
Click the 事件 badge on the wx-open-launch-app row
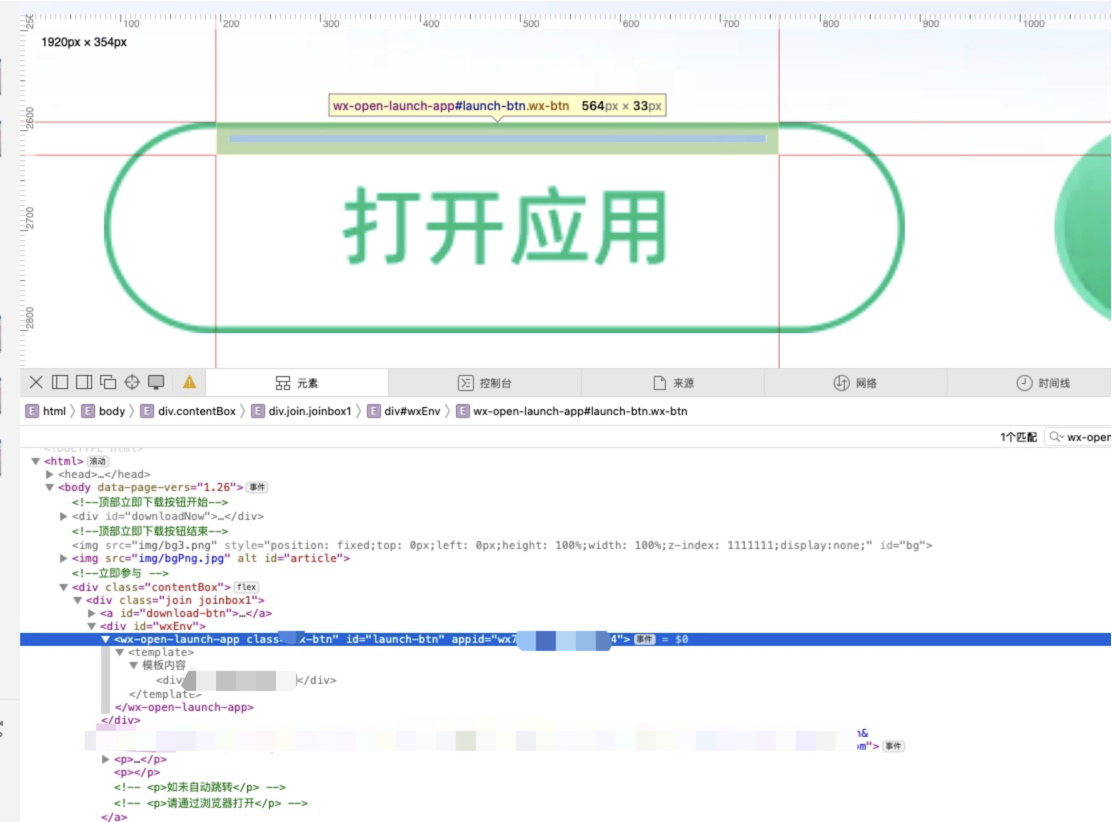pyautogui.click(x=644, y=639)
